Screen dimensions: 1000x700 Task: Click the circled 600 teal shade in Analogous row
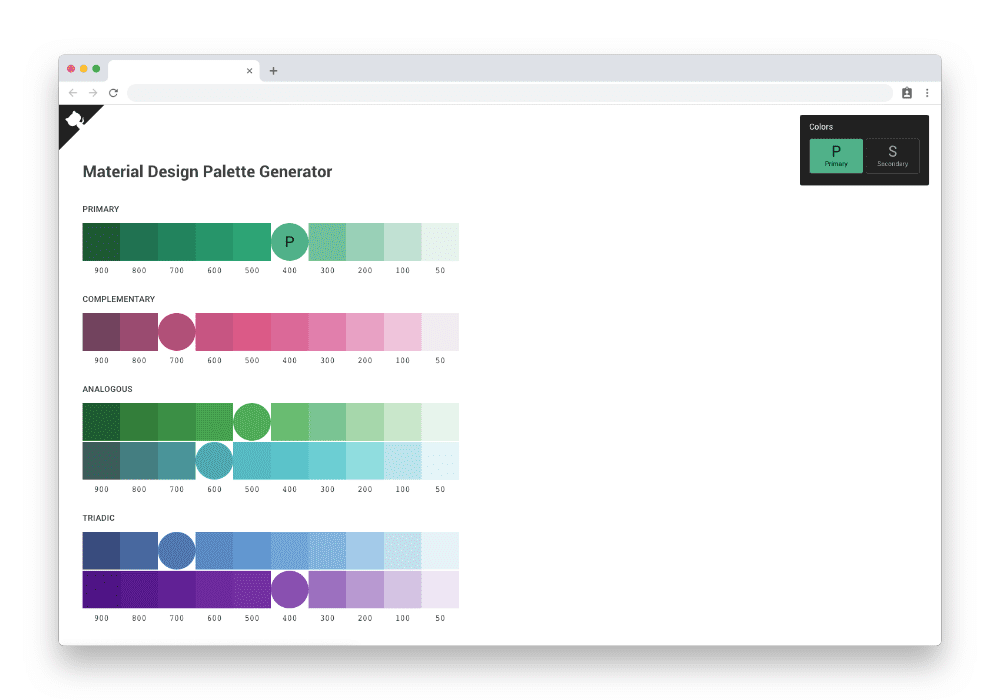[x=213, y=461]
